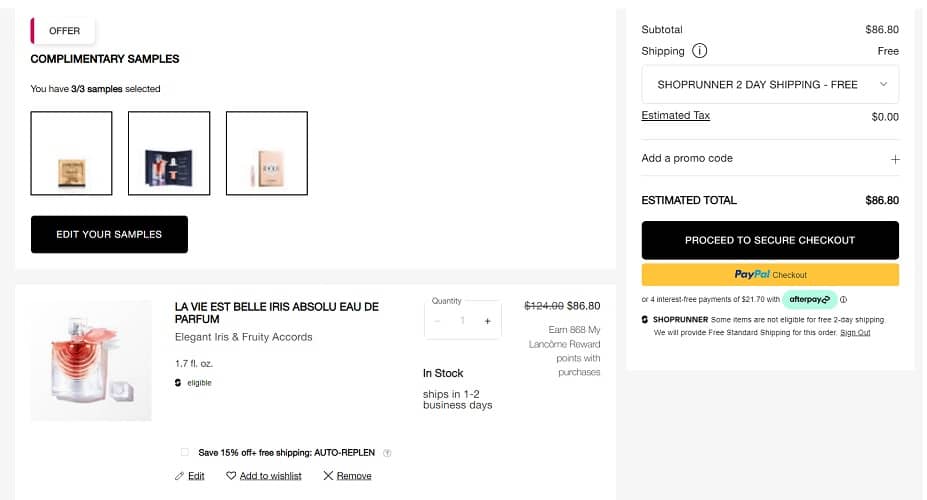Decrease quantity with the minus stepper
927x500 pixels.
pyautogui.click(x=437, y=321)
